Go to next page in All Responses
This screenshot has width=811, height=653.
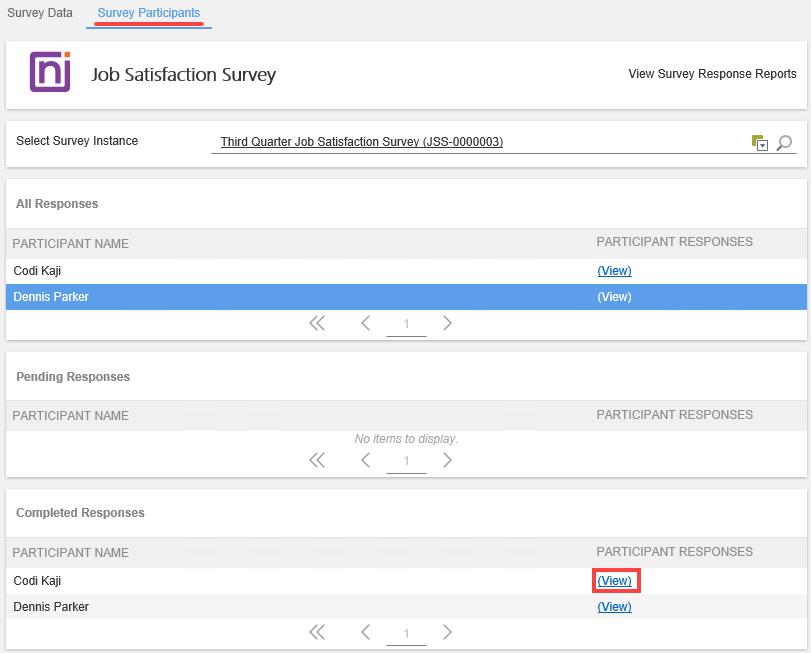click(447, 323)
